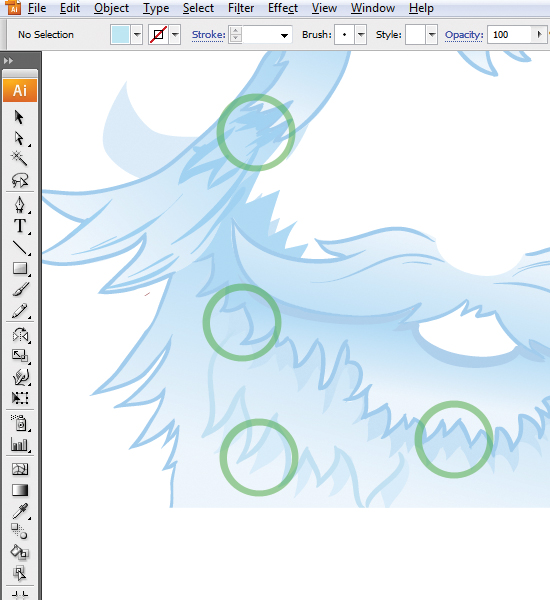Select the Lasso tool

point(20,179)
